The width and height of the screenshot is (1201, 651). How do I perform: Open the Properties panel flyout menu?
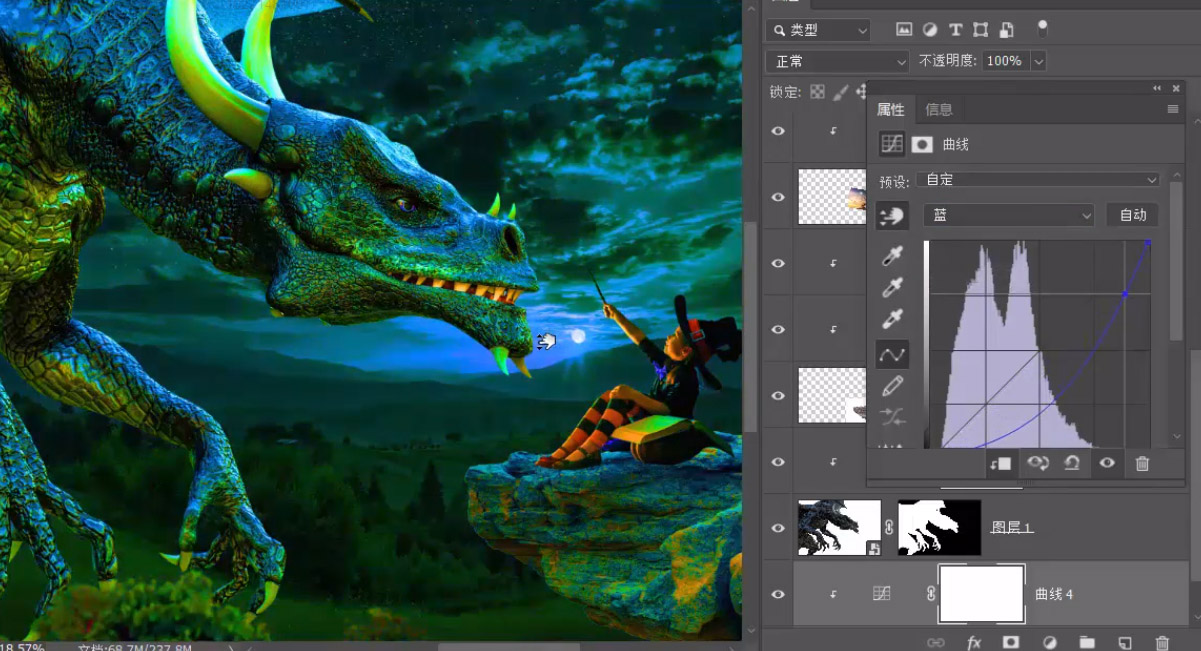(1173, 110)
